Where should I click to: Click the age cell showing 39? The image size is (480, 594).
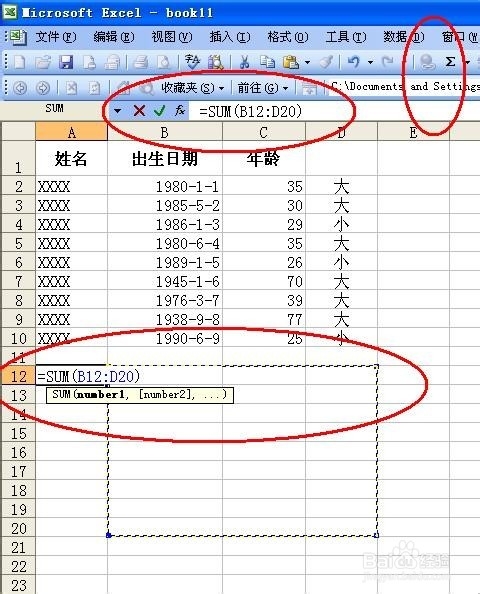point(264,300)
